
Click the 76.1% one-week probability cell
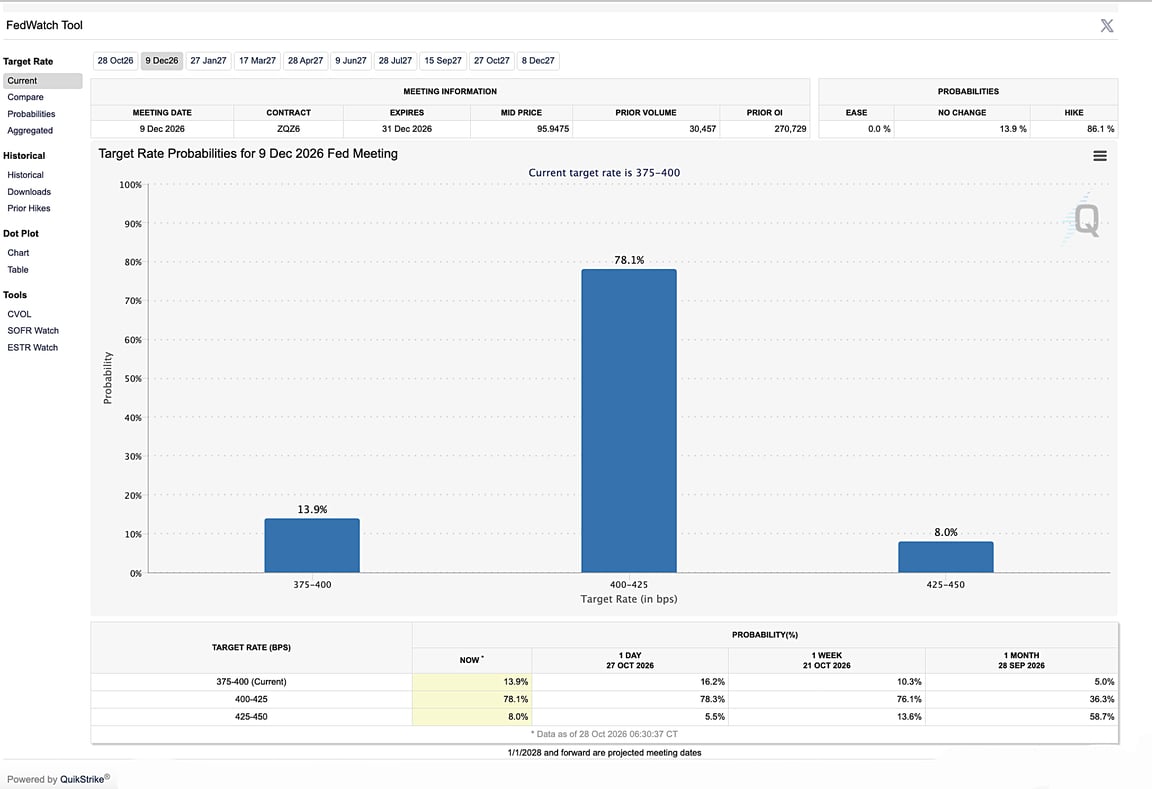pyautogui.click(x=827, y=699)
